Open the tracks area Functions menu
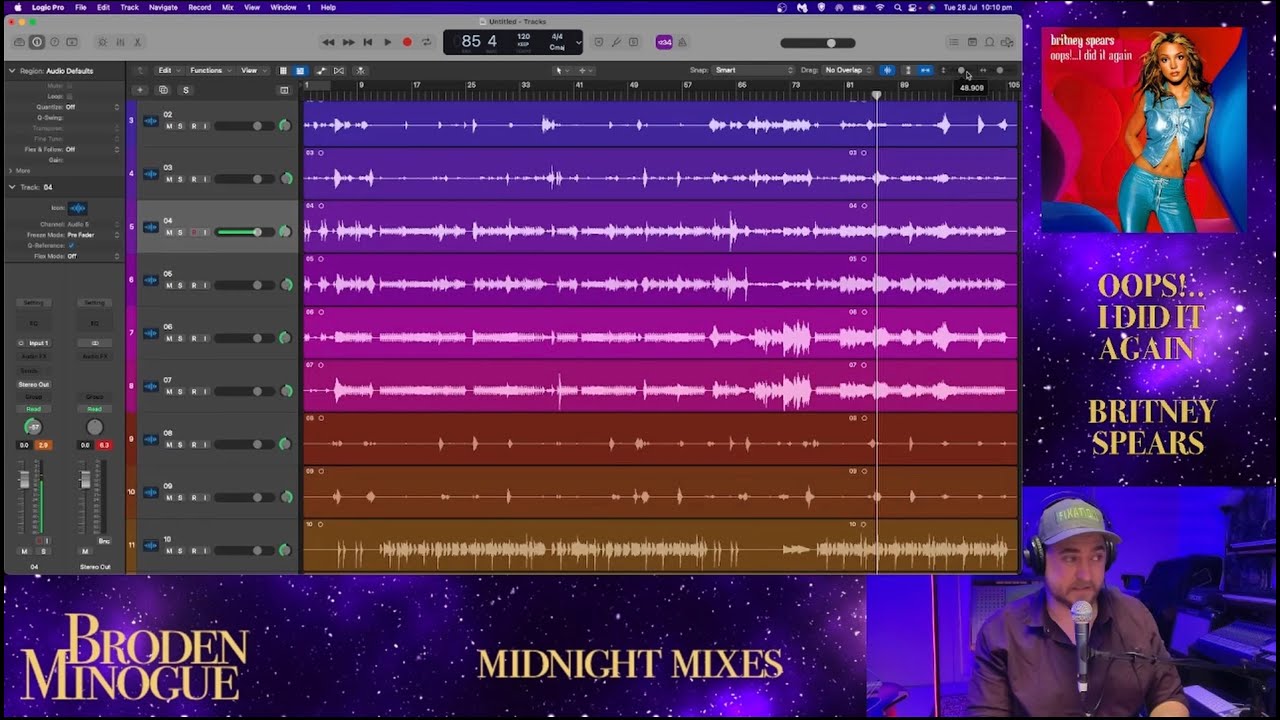 point(210,70)
